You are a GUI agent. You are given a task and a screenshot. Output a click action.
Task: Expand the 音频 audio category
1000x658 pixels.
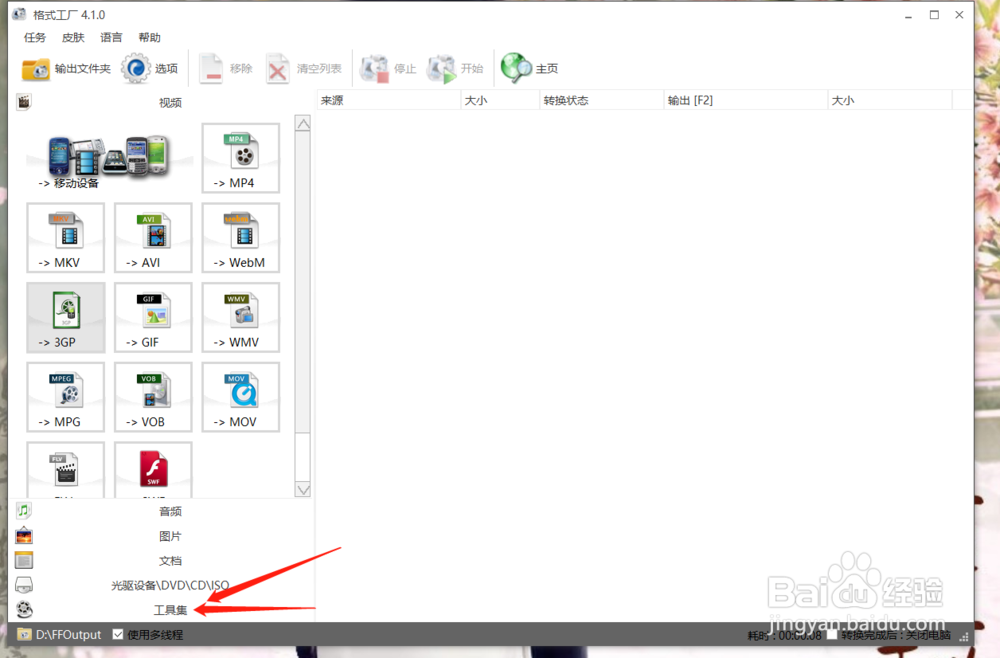(x=163, y=511)
